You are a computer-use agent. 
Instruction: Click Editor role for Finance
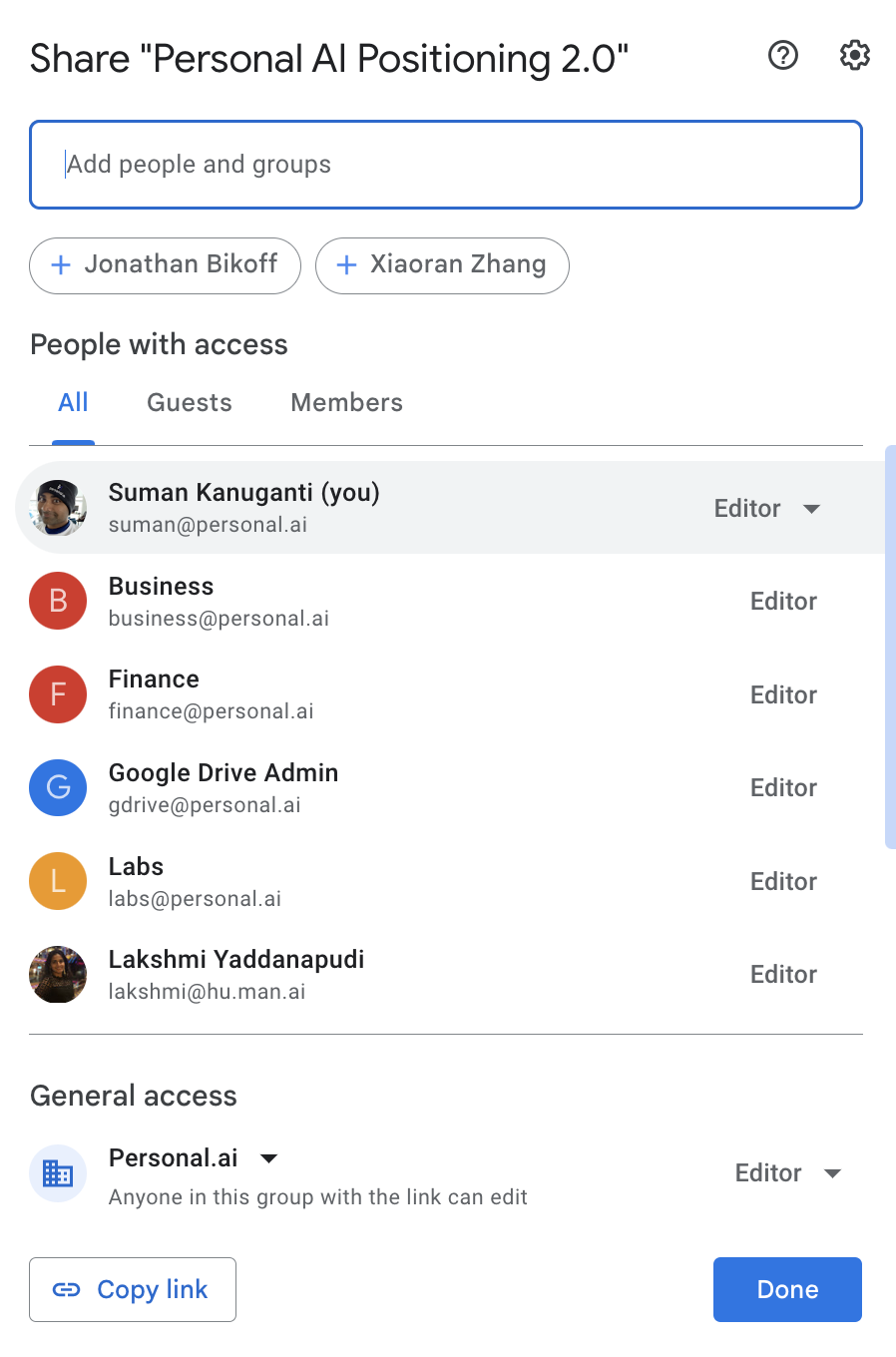(x=783, y=695)
